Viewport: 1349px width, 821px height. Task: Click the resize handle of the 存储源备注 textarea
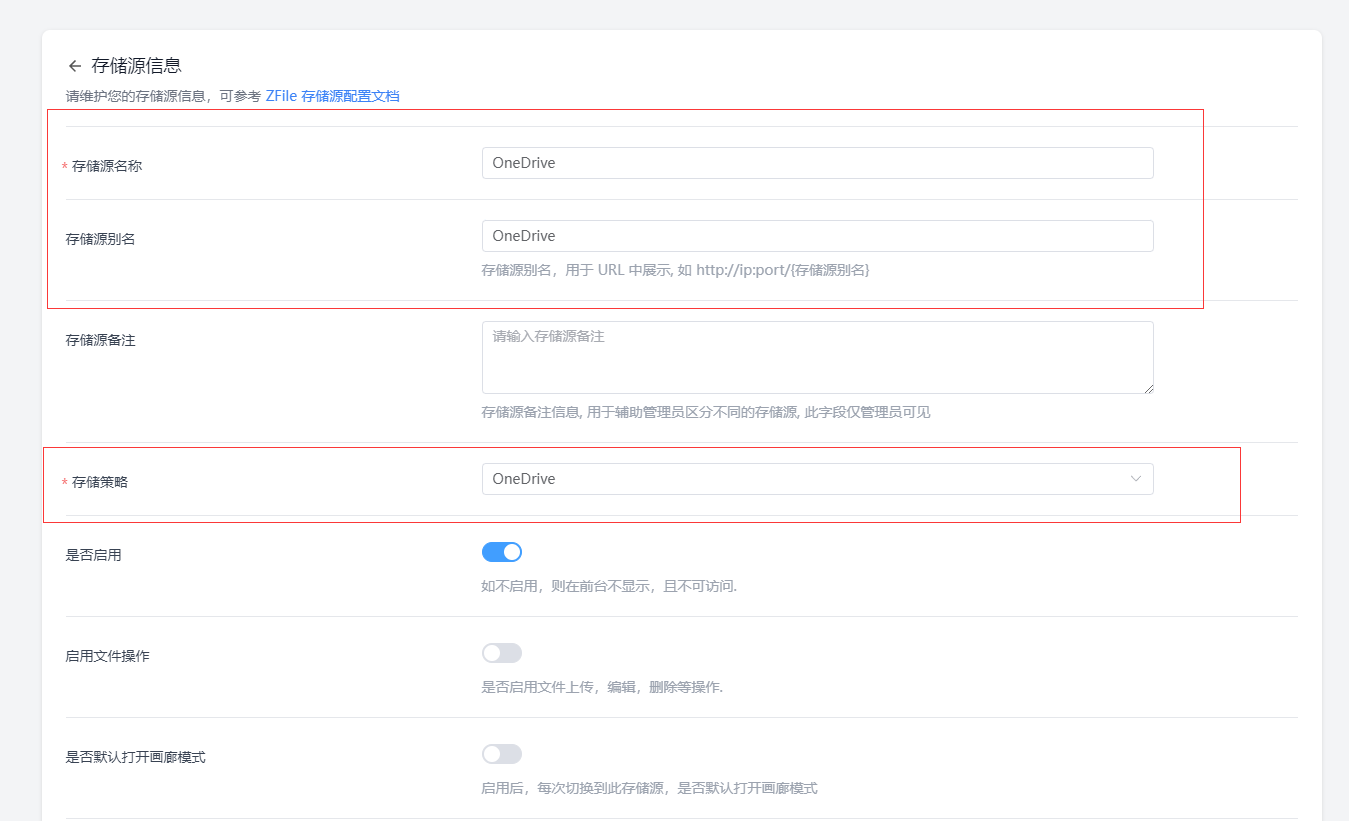click(x=1148, y=388)
